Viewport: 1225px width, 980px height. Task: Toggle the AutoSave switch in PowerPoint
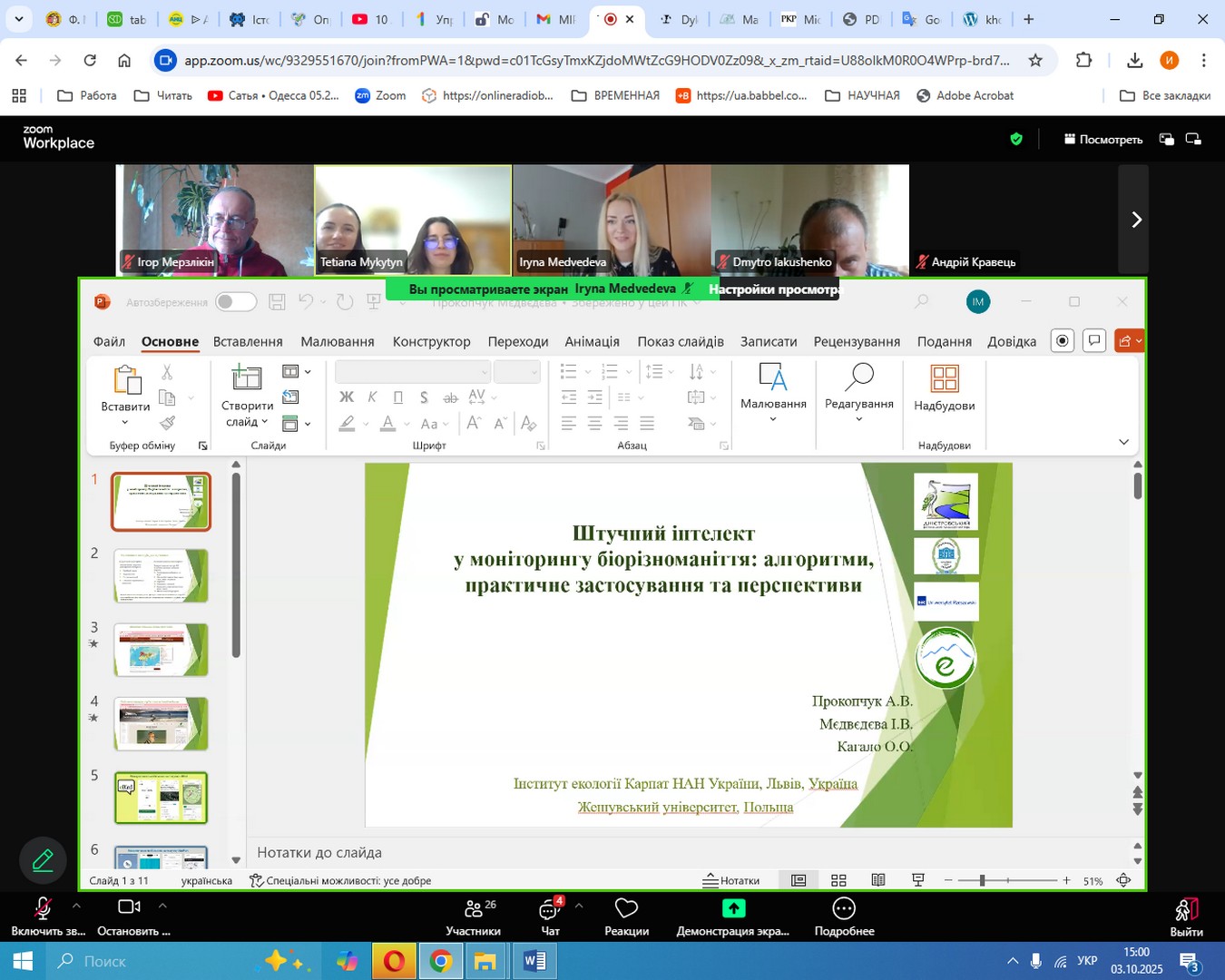236,302
